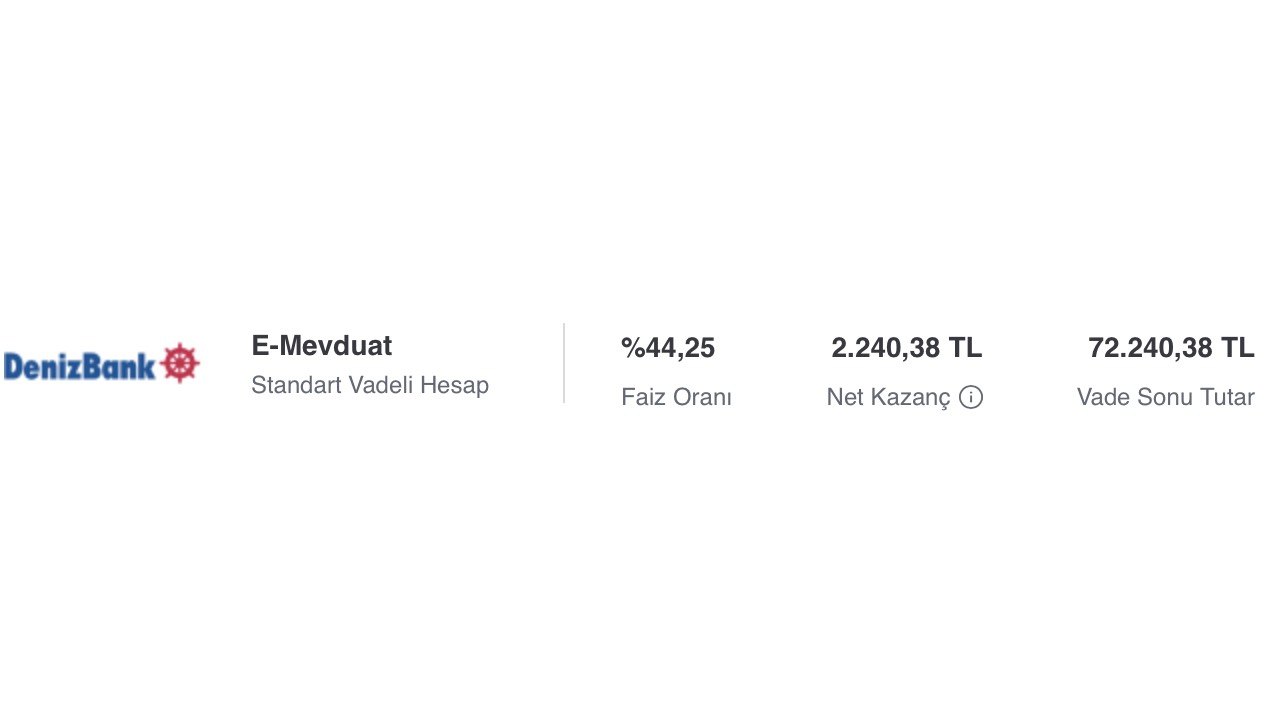
Task: Click the percent sign in interest rate
Action: point(632,348)
